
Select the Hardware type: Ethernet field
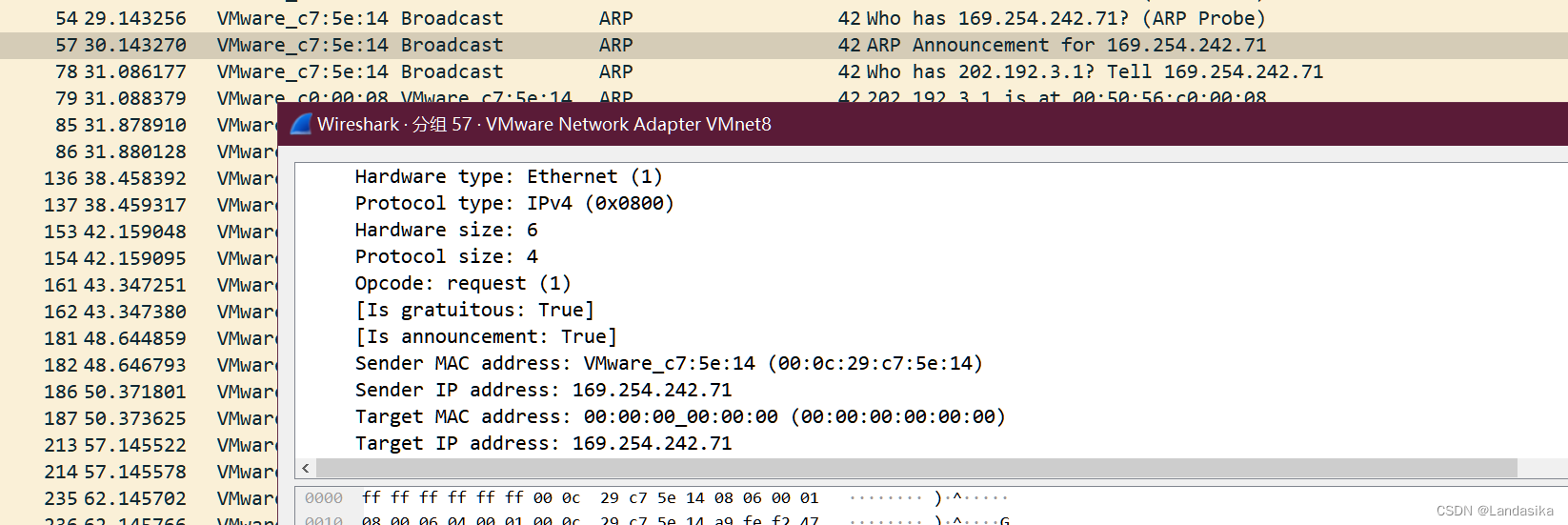tap(508, 176)
